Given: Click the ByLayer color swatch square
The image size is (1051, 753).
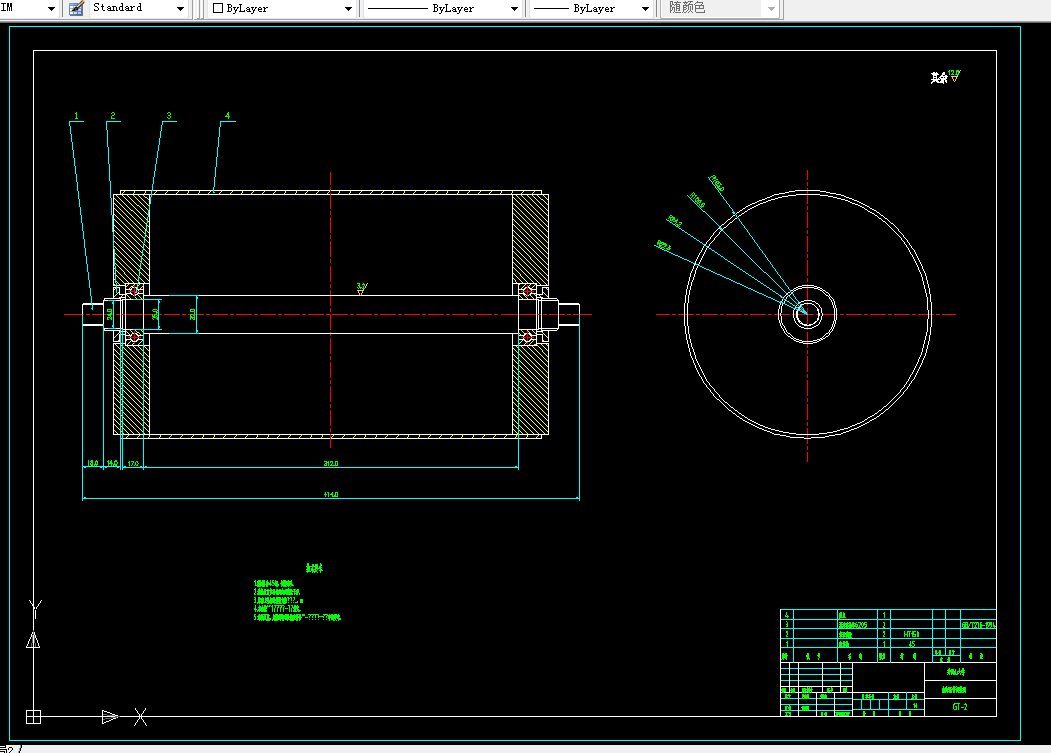Looking at the screenshot, I should tap(218, 8).
